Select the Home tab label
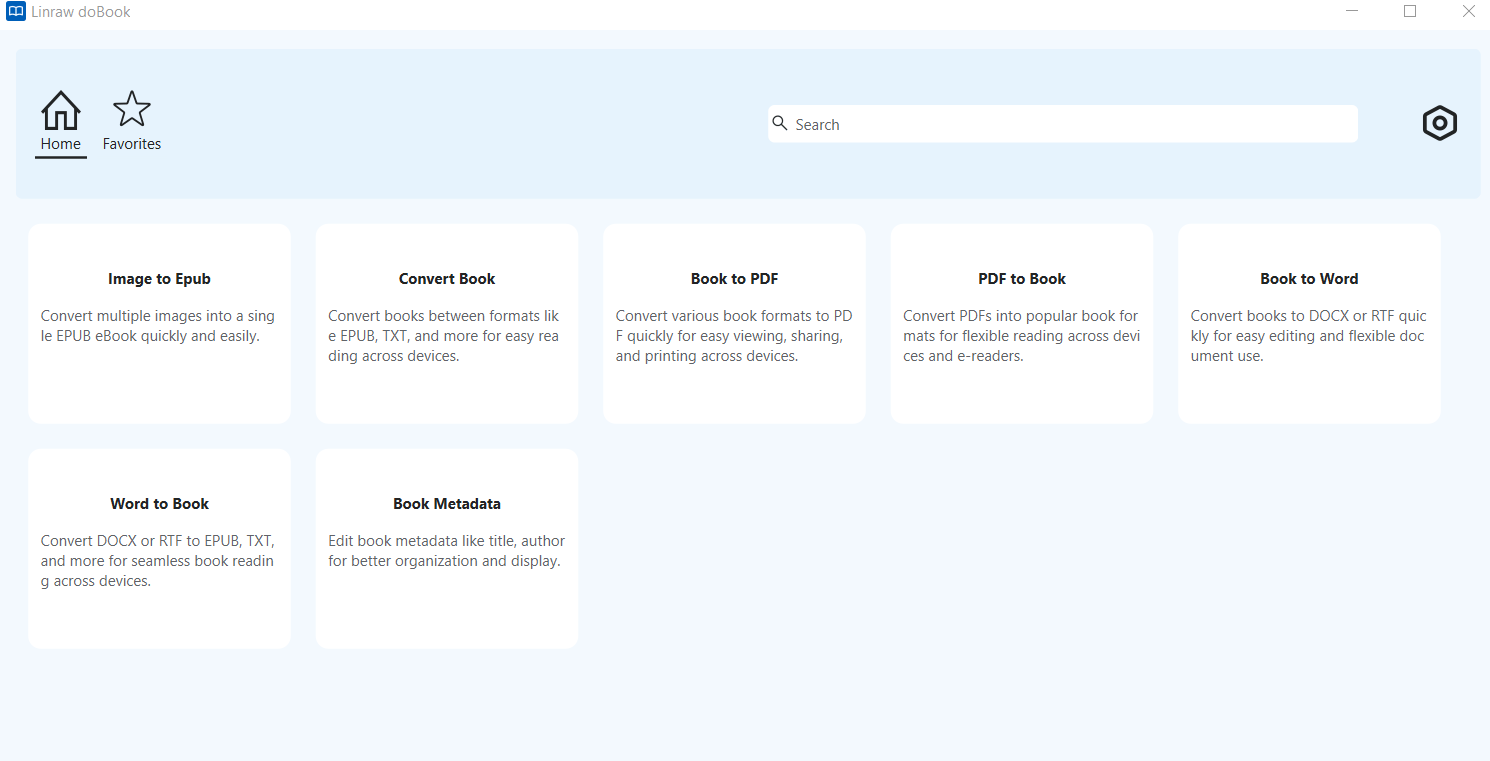Screen dimensions: 1490x761 click(x=61, y=144)
